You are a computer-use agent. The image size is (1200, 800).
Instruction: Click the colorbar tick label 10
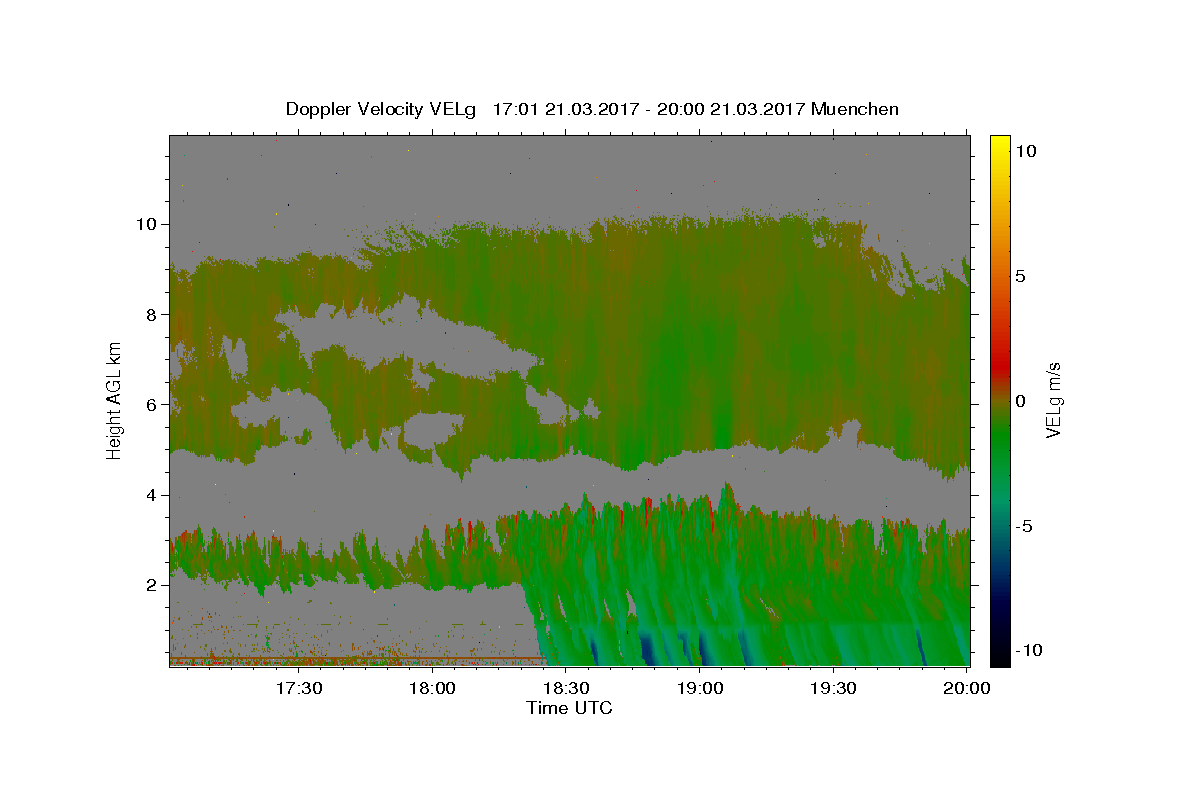pyautogui.click(x=1027, y=151)
